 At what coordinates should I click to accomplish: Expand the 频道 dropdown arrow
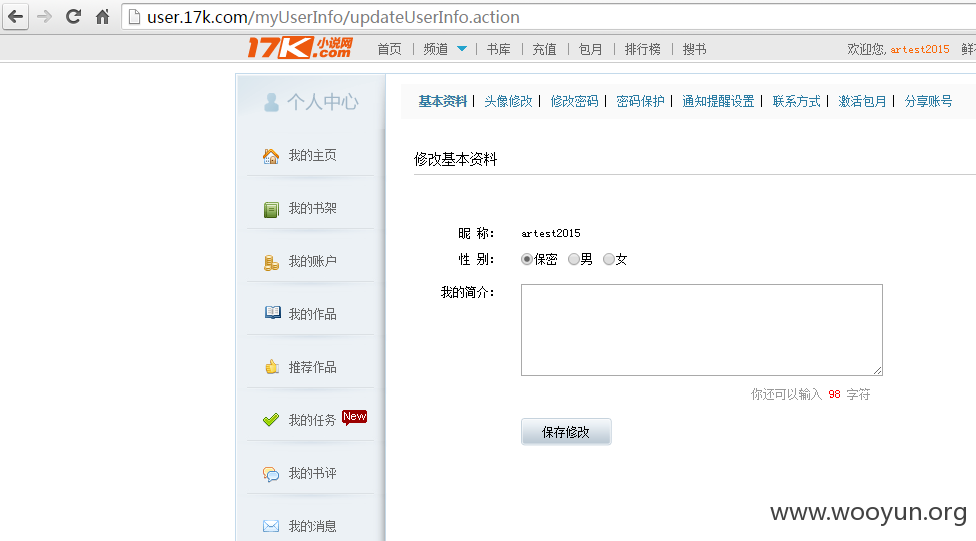[462, 49]
